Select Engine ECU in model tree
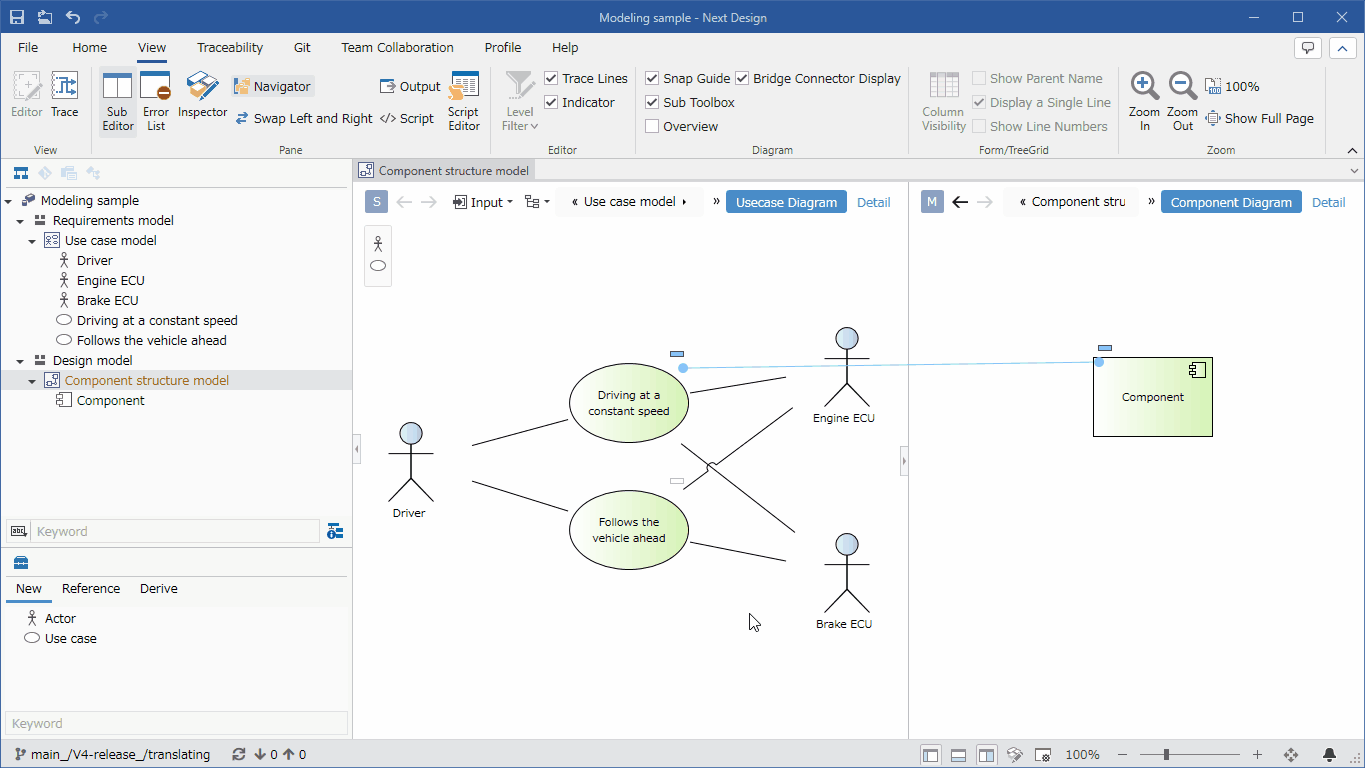Image resolution: width=1365 pixels, height=768 pixels. point(110,281)
